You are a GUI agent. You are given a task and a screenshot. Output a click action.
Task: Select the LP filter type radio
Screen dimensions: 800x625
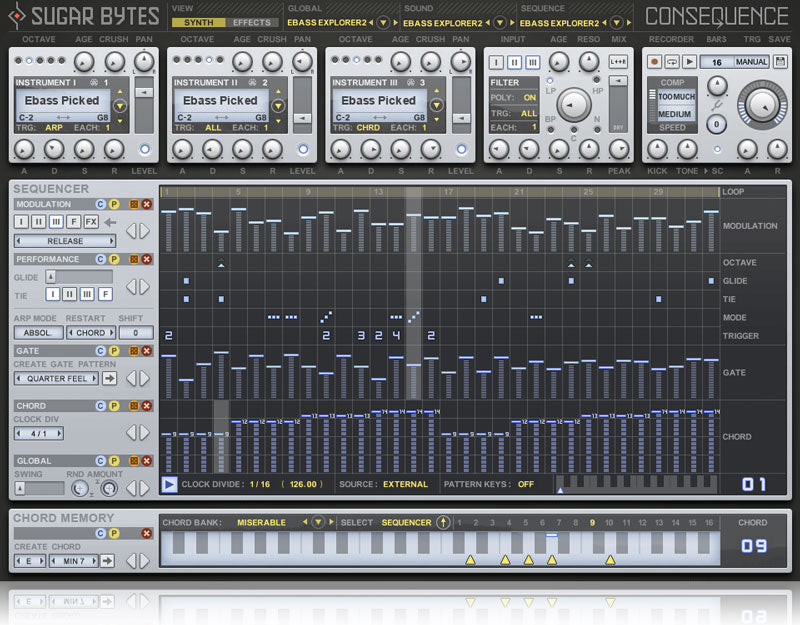549,81
